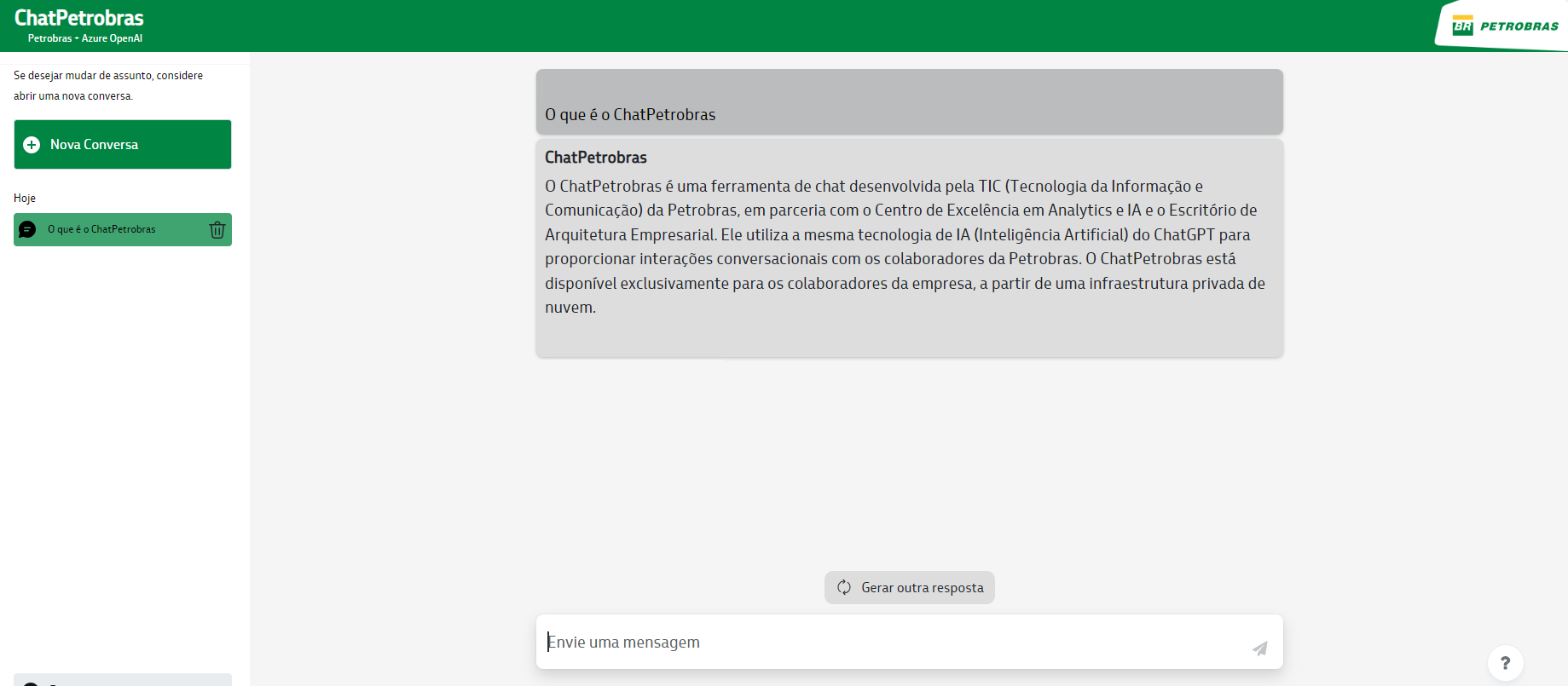The width and height of the screenshot is (1568, 686).
Task: Open the 'O que é o ChatPetrobras' conversation
Action: tap(102, 230)
